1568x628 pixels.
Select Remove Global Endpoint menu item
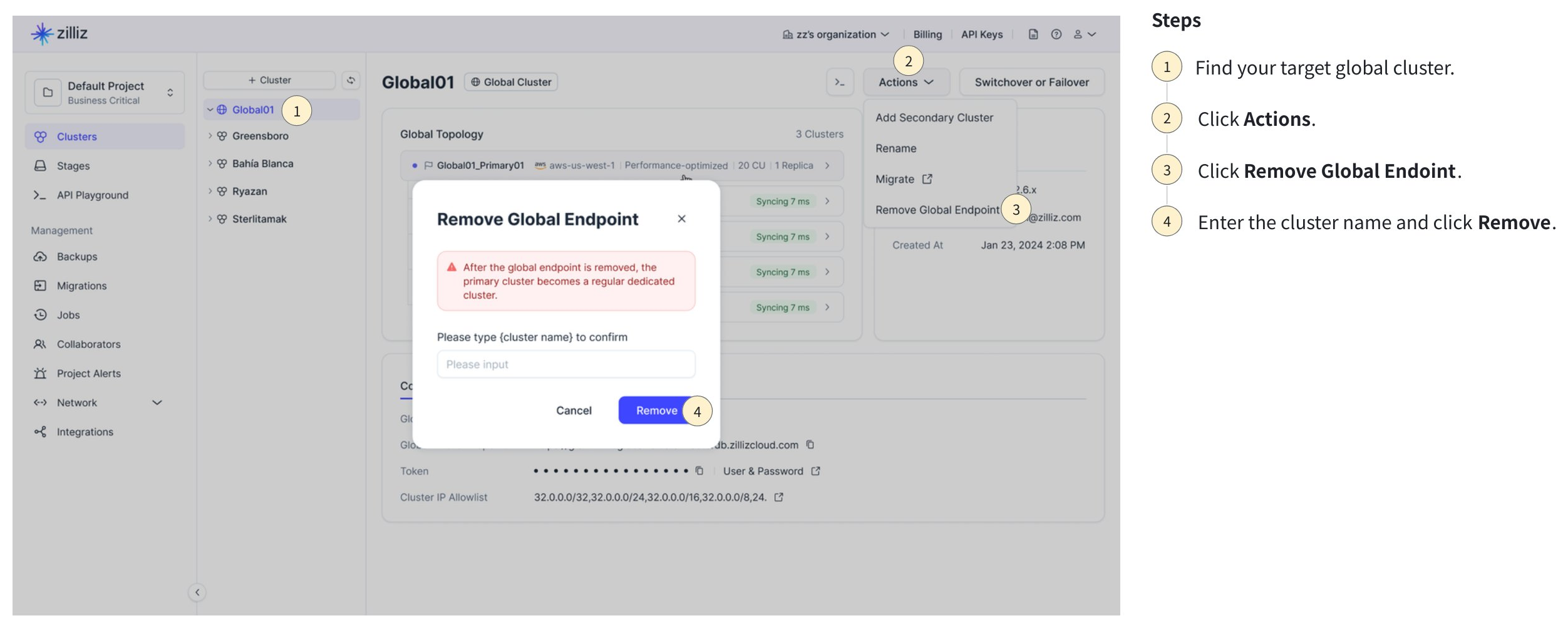(937, 210)
